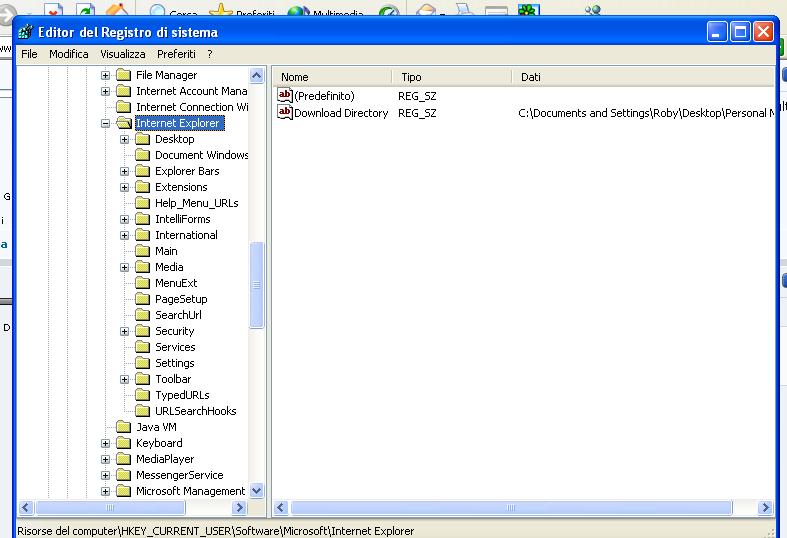The height and width of the screenshot is (538, 787).
Task: Click the File Manager folder icon
Action: 123,75
